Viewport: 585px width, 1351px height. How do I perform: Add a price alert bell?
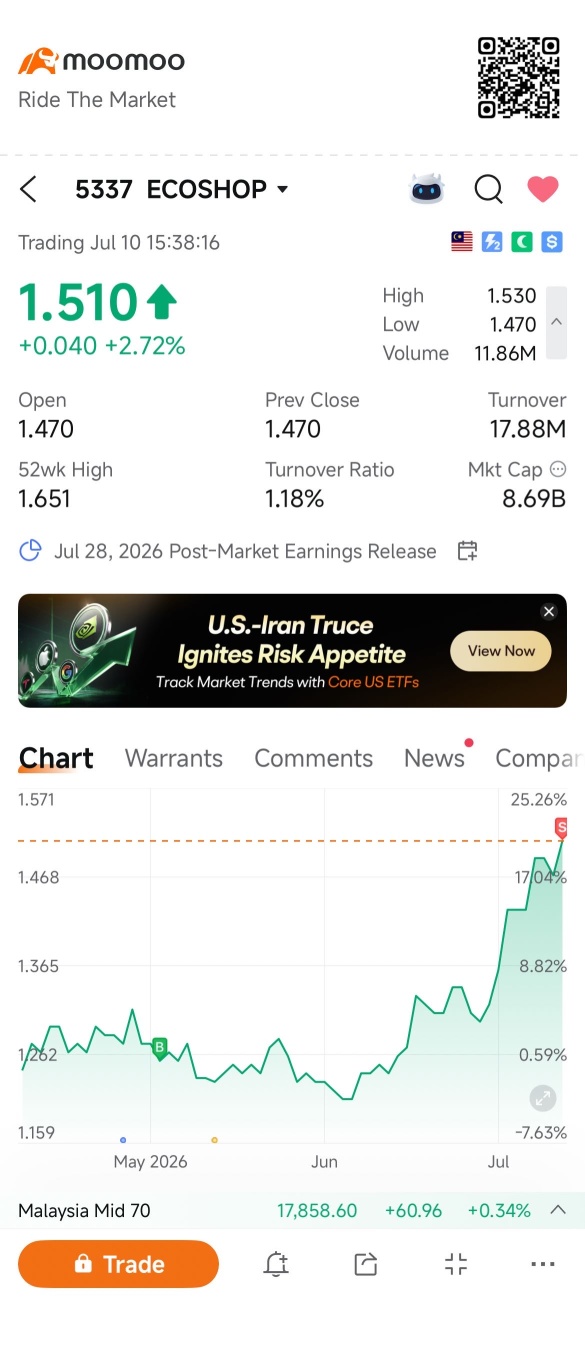coord(276,1264)
